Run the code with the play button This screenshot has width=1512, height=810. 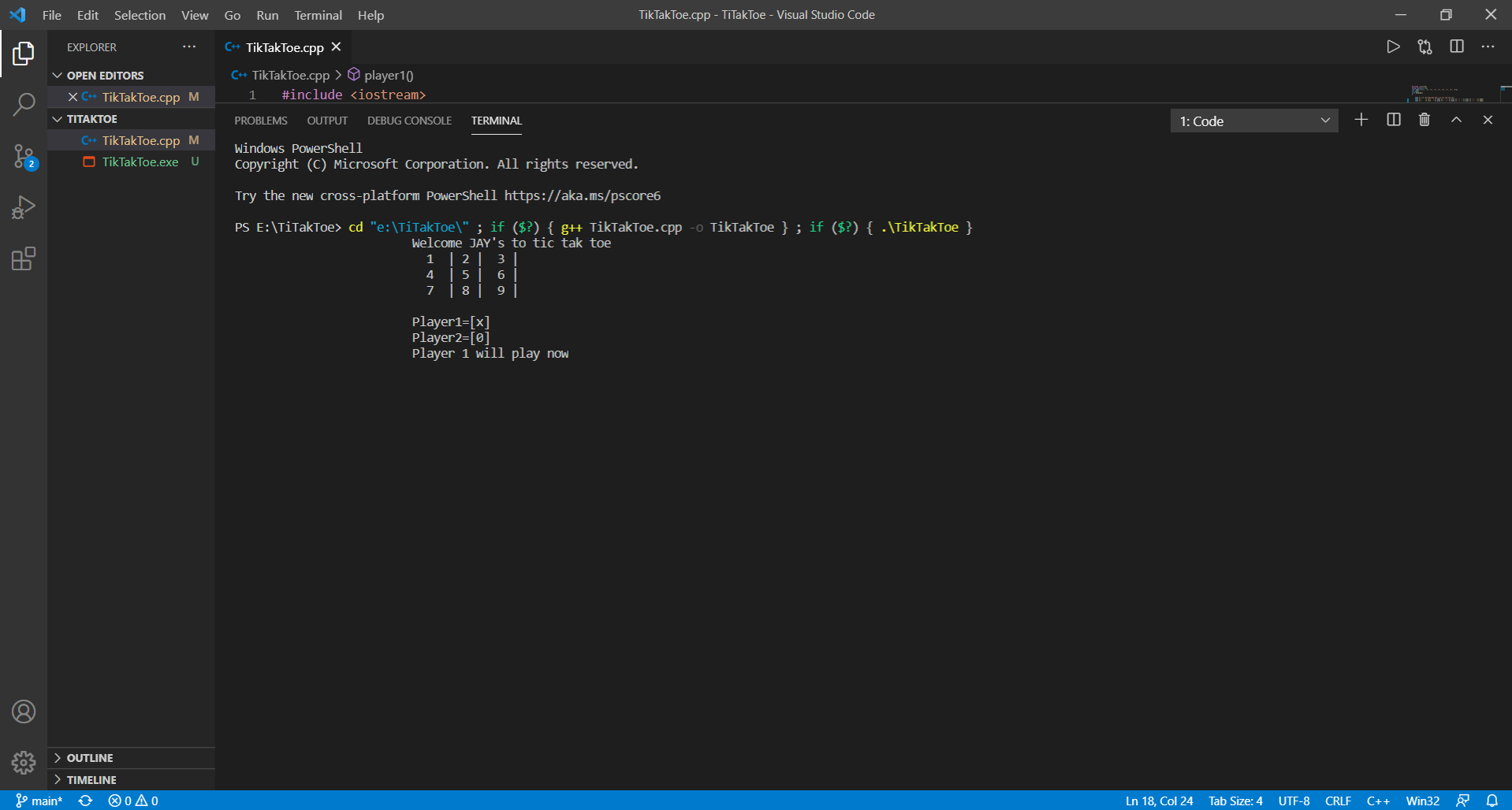coord(1393,46)
